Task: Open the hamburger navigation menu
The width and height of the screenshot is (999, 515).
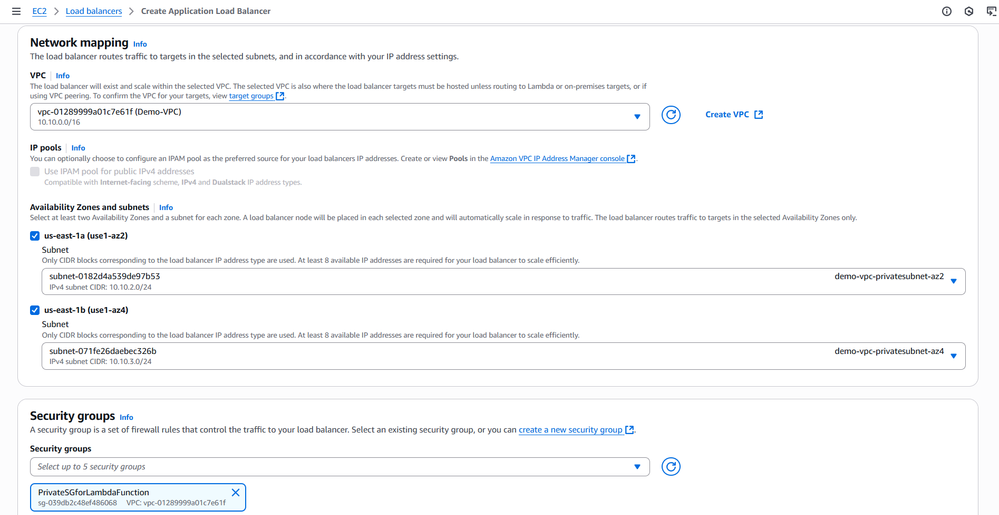Action: (16, 11)
